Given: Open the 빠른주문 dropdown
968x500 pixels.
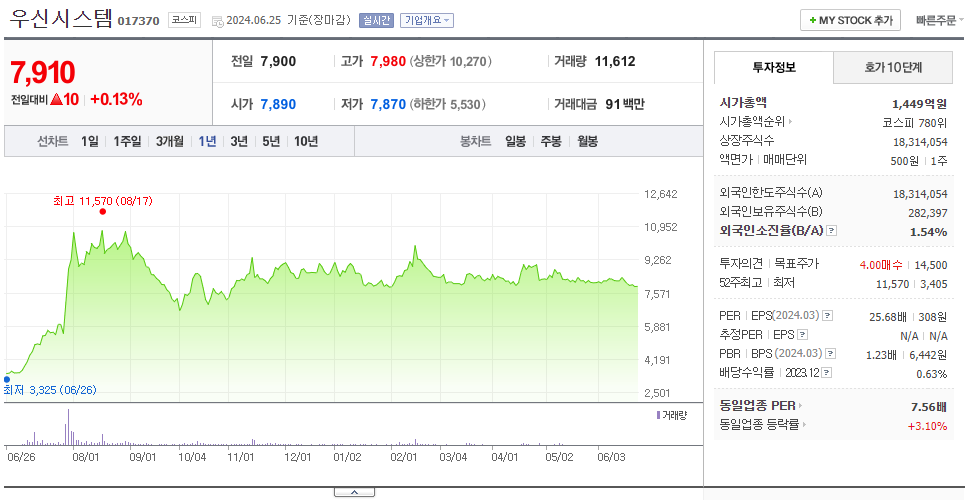Looking at the screenshot, I should tap(940, 20).
